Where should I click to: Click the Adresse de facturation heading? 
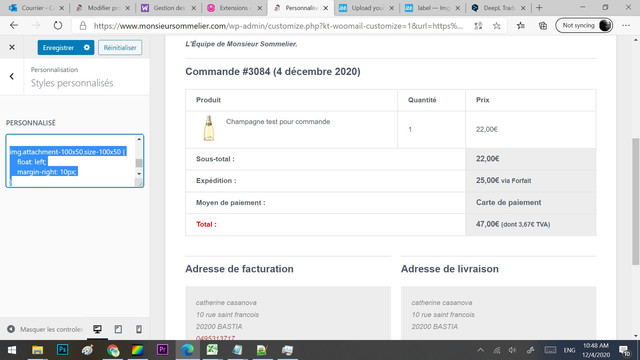(x=239, y=269)
